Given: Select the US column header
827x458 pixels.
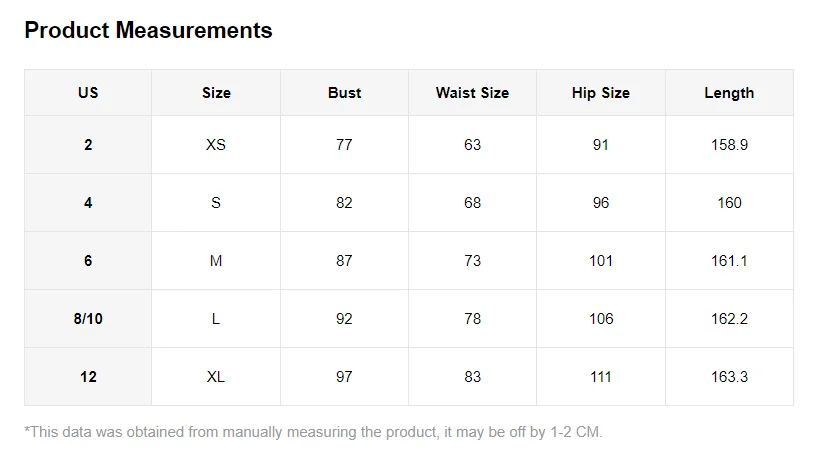Looking at the screenshot, I should pyautogui.click(x=88, y=93).
